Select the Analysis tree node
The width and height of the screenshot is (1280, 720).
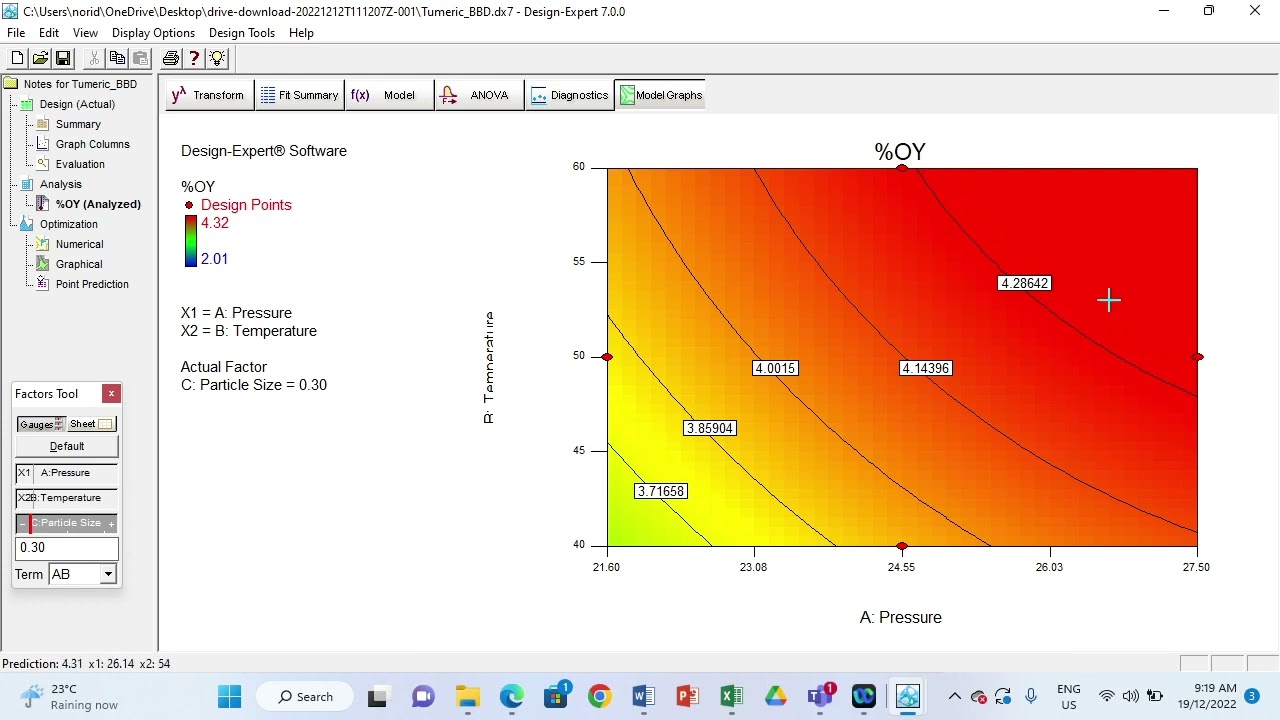pyautogui.click(x=60, y=184)
